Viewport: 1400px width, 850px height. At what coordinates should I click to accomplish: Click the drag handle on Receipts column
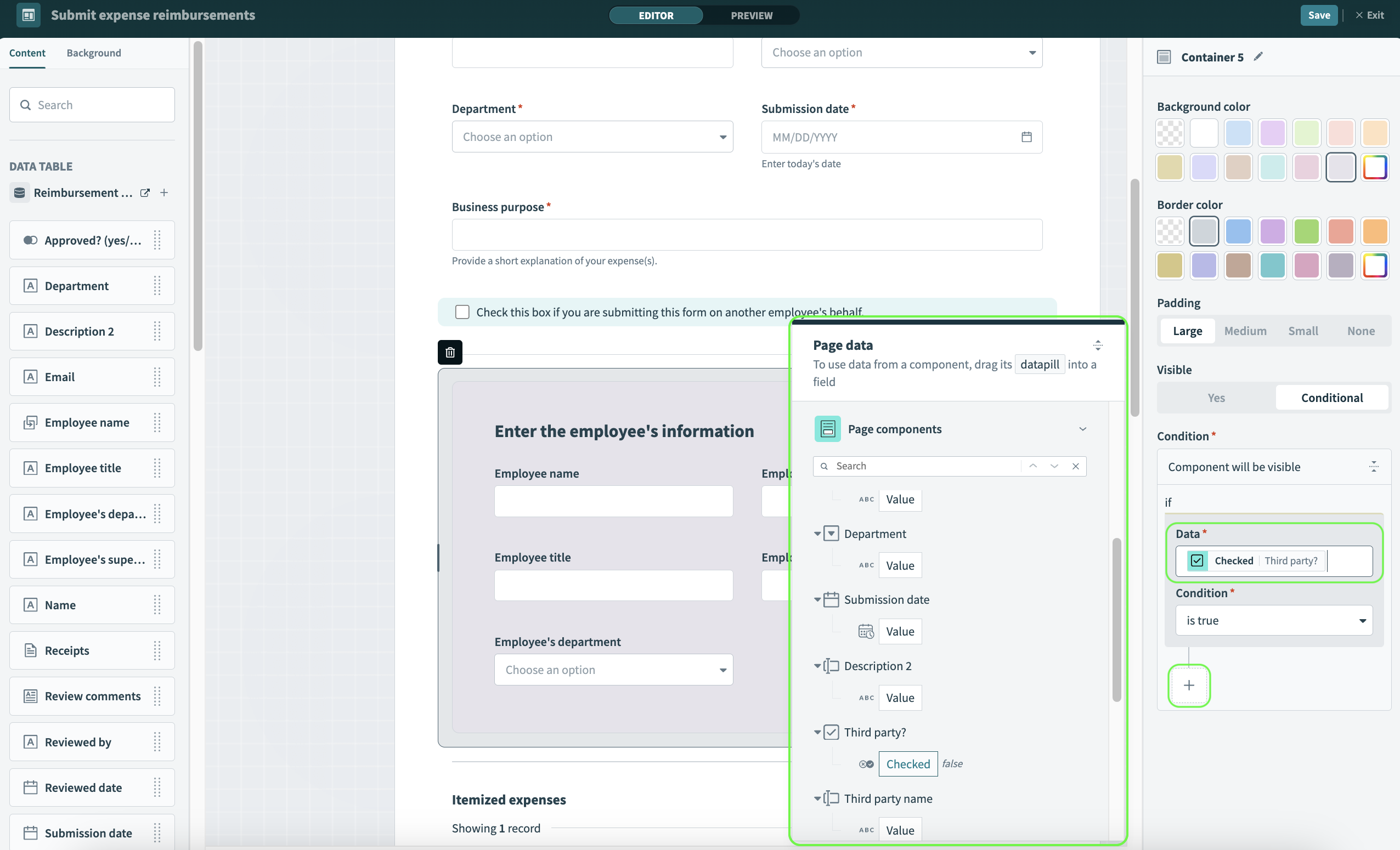pyautogui.click(x=157, y=651)
